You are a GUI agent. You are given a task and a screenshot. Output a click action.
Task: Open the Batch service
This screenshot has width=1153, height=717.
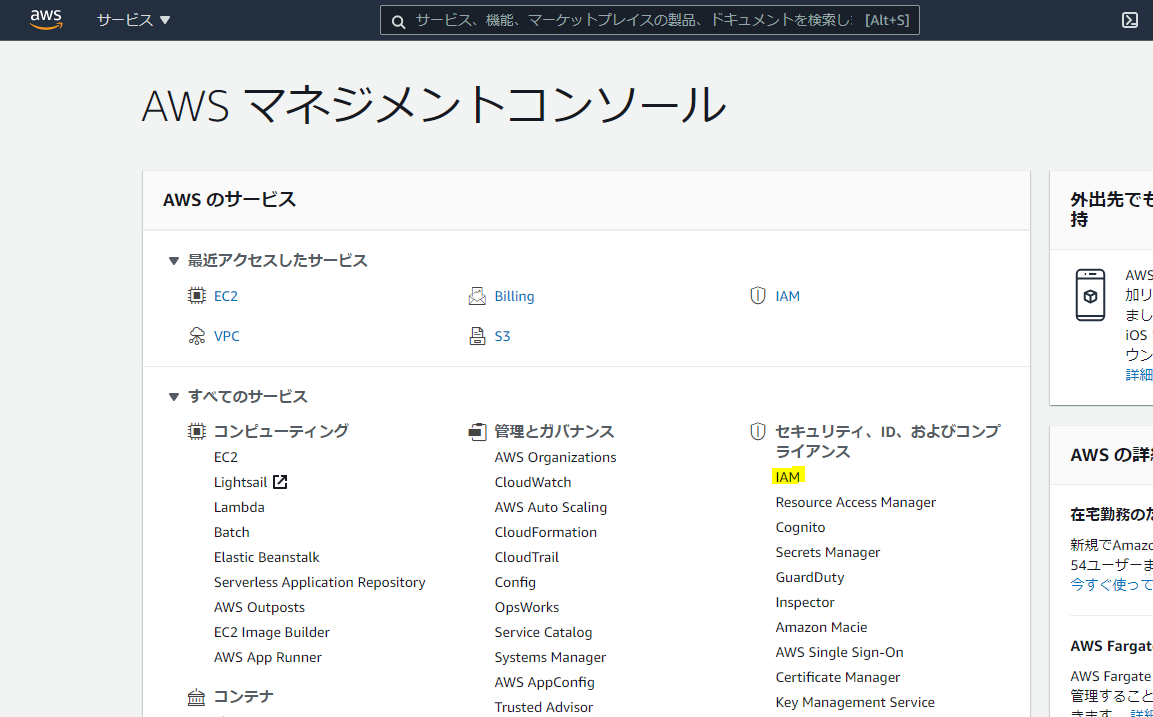[x=232, y=532]
